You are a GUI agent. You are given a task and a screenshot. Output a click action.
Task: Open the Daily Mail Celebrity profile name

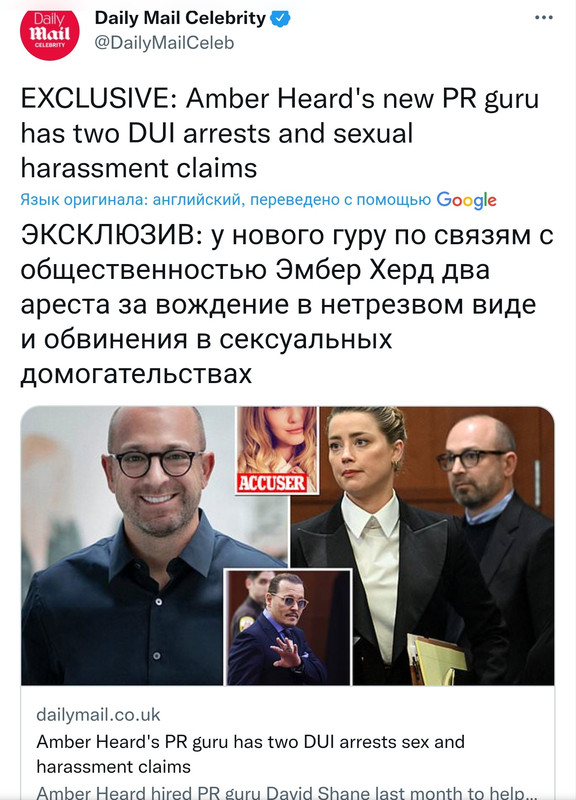[180, 18]
